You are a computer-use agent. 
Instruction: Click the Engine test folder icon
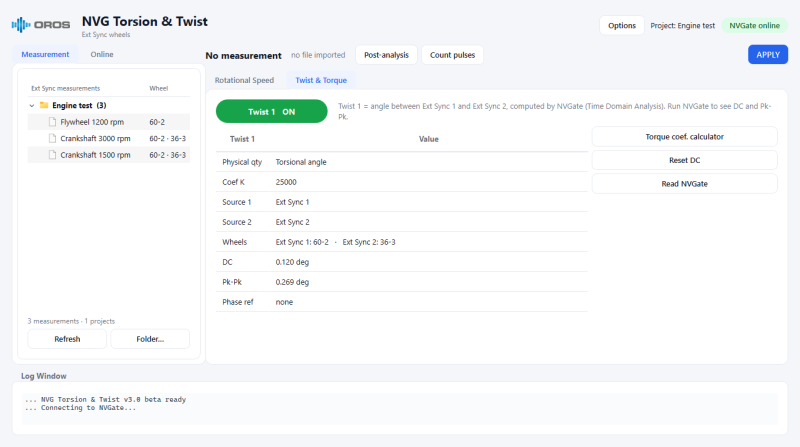tap(44, 105)
